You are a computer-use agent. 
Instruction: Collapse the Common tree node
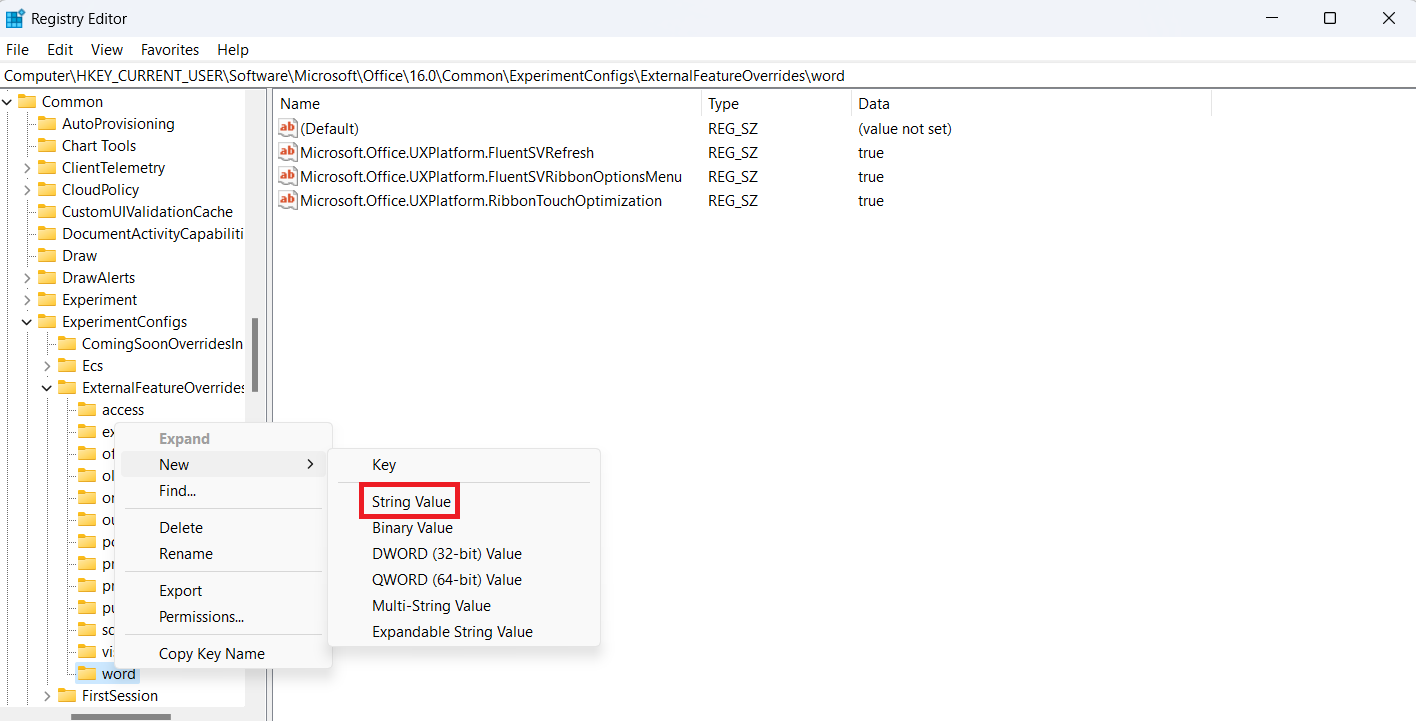point(7,102)
